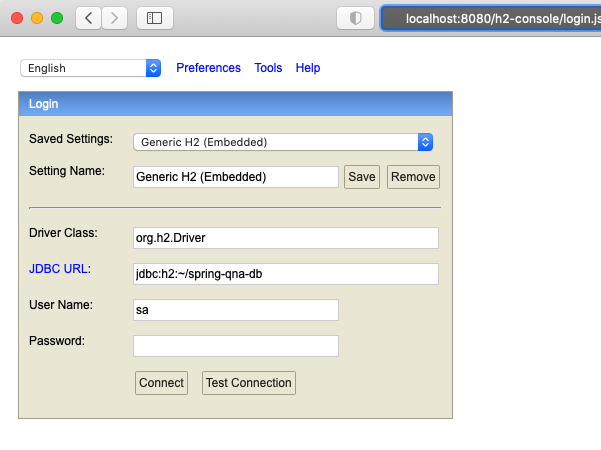Connect to the database
The height and width of the screenshot is (450, 601).
coord(161,383)
